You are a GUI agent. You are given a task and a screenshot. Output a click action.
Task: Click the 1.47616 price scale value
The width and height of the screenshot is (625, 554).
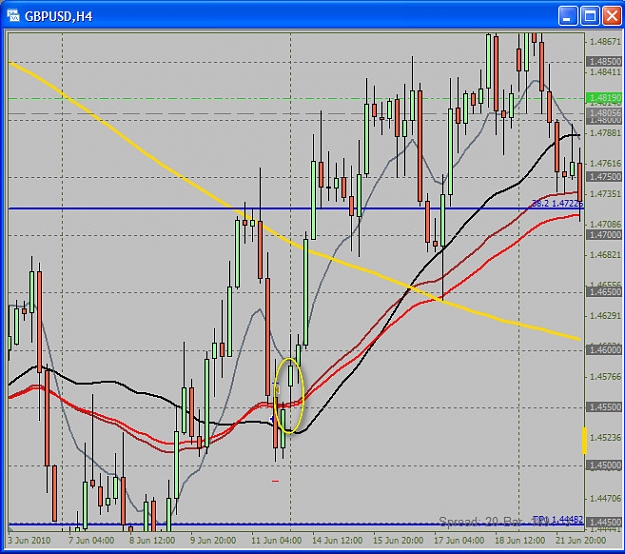coord(605,163)
